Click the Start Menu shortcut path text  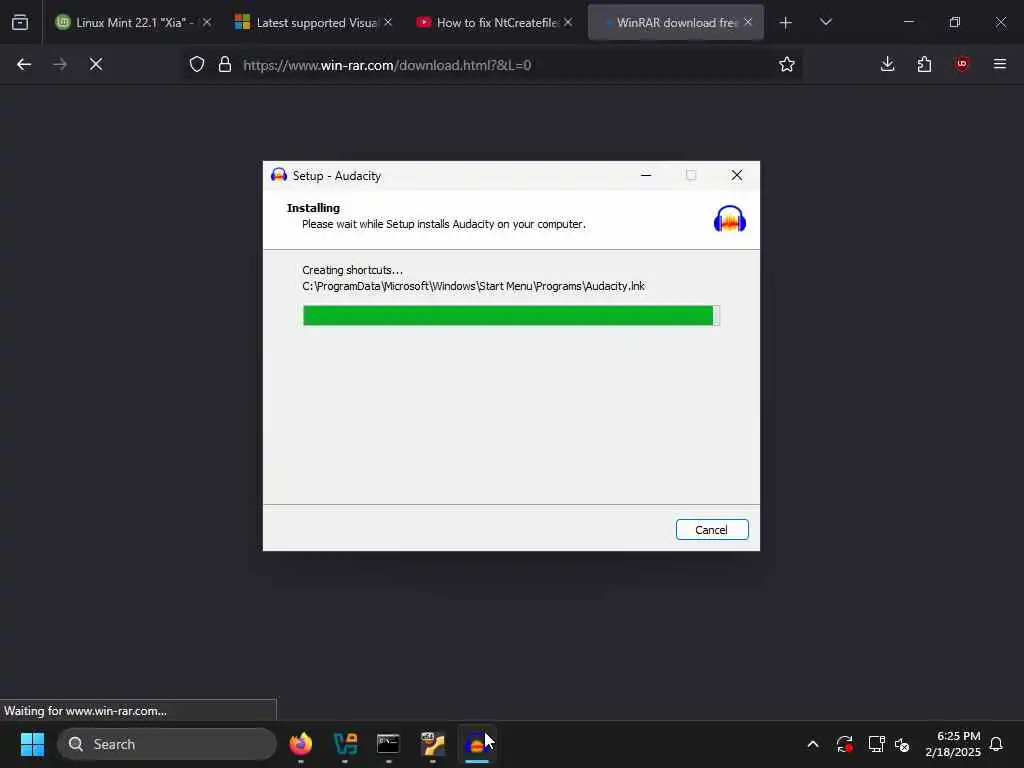point(473,287)
